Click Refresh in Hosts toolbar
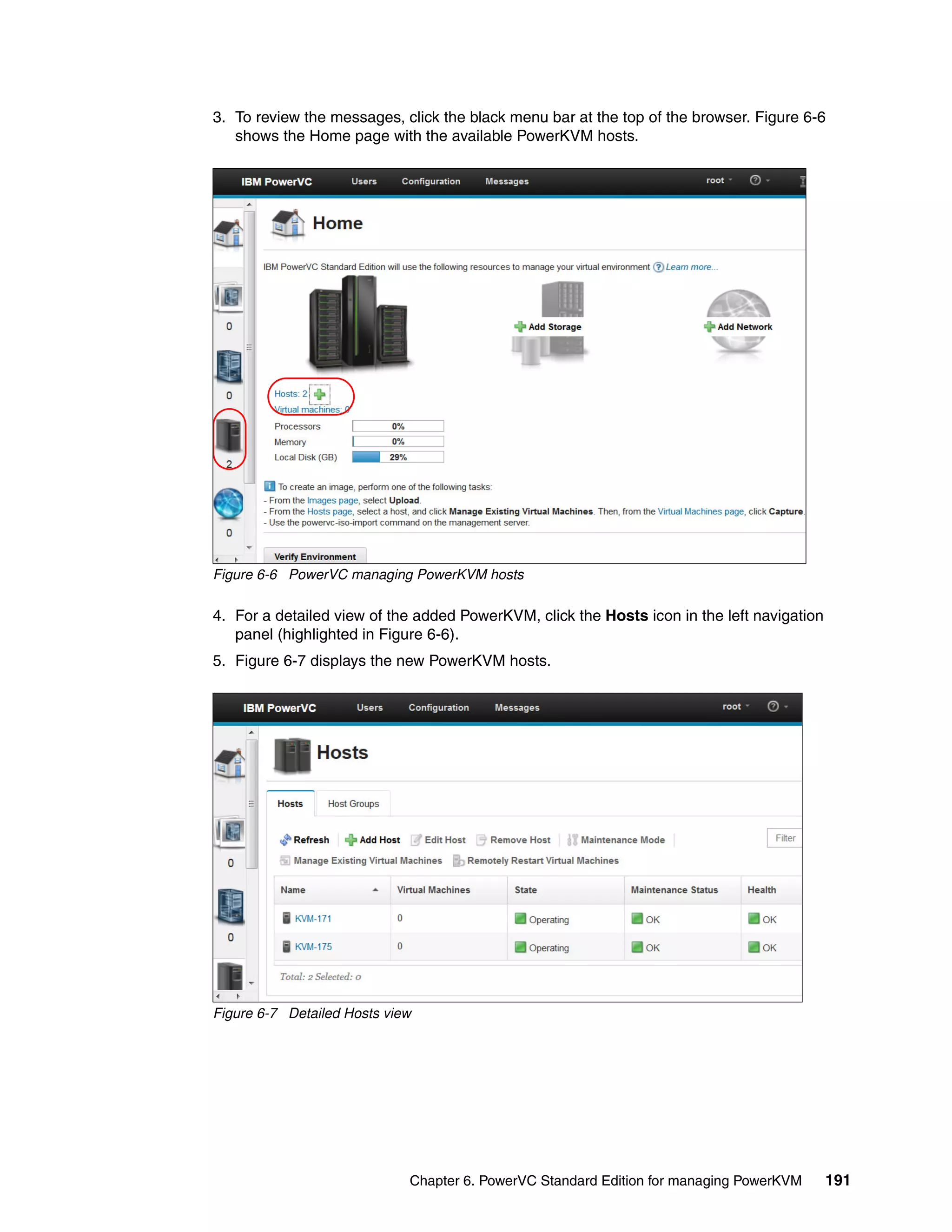Viewport: 952px width, 1232px height. (x=304, y=840)
